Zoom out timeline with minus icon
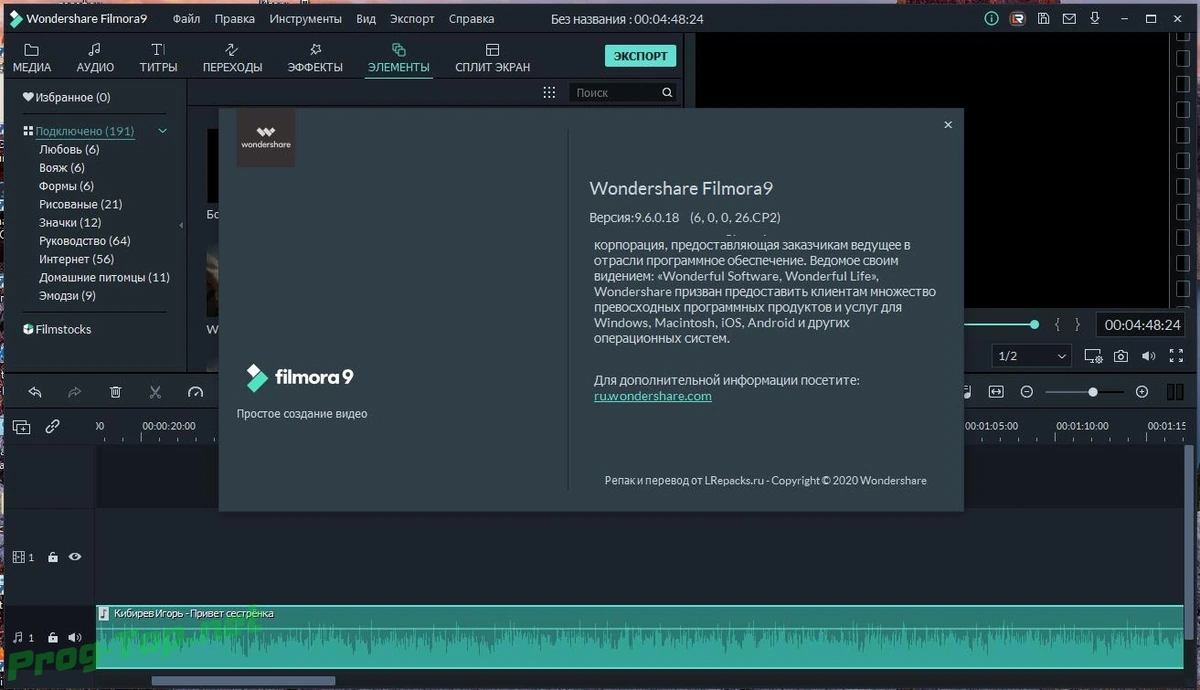Image resolution: width=1200 pixels, height=690 pixels. point(1027,392)
